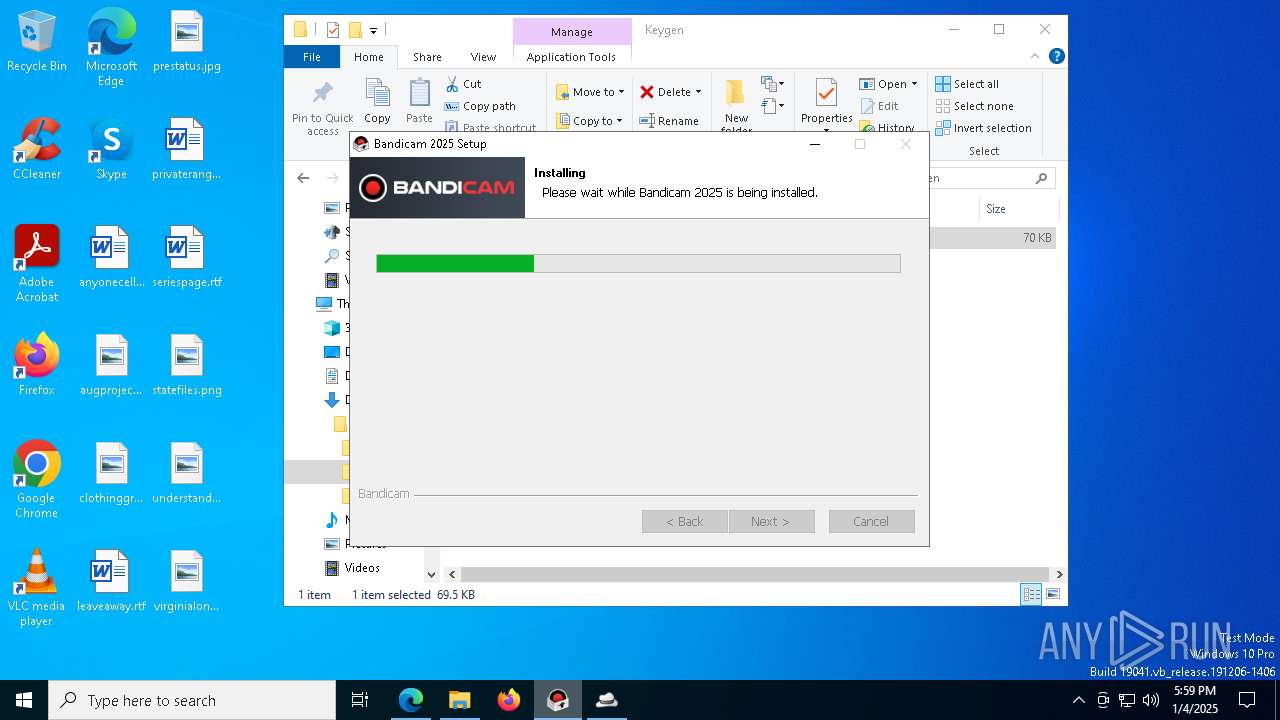This screenshot has height=720, width=1280.
Task: Select statefiles.png on the desktop
Action: [187, 365]
